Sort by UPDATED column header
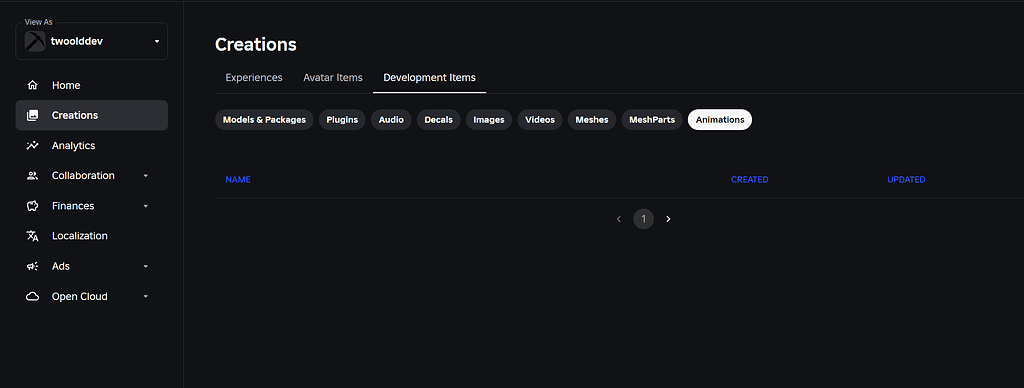This screenshot has width=1024, height=388. pyautogui.click(x=906, y=180)
